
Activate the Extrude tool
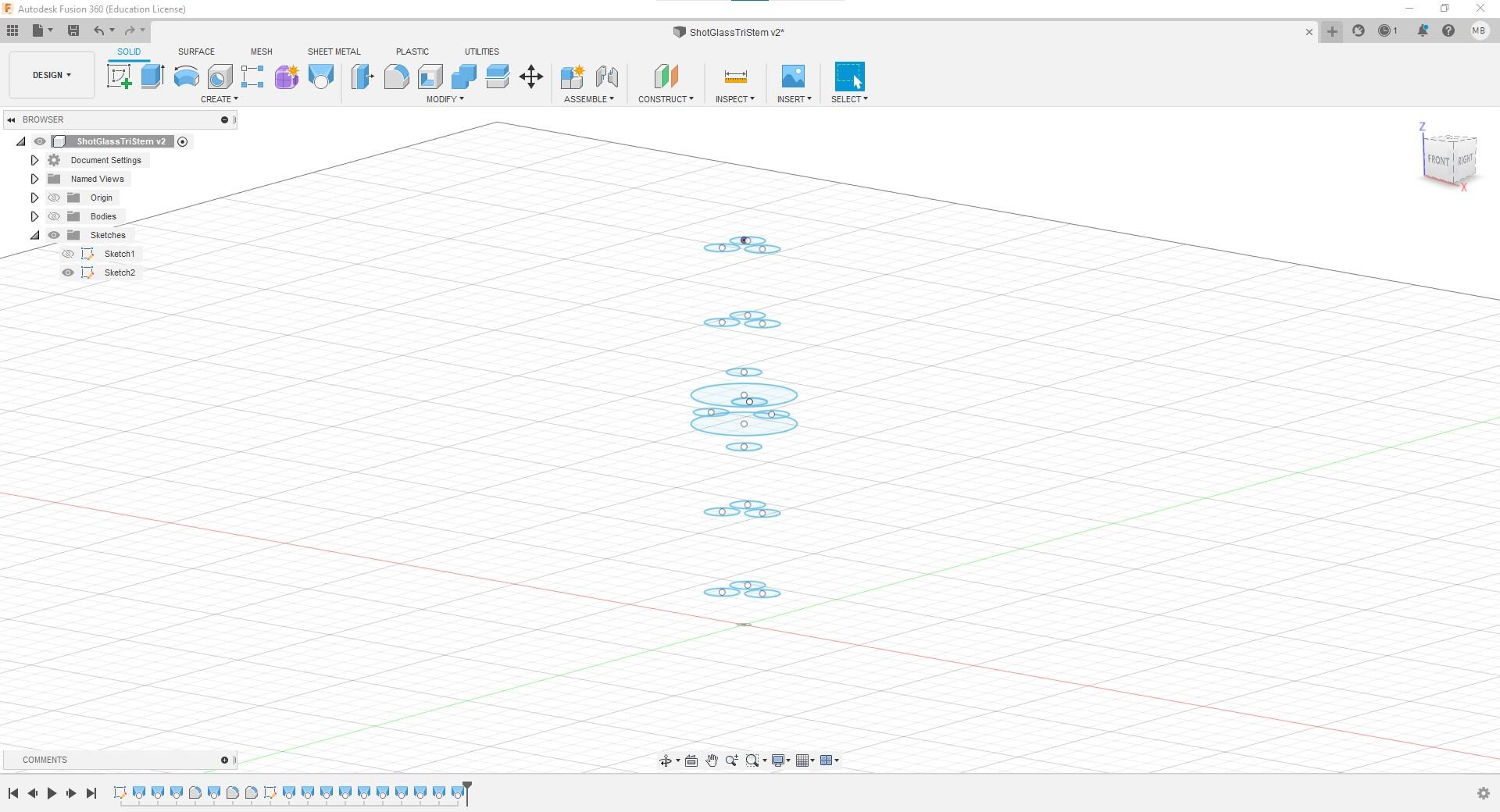point(152,77)
